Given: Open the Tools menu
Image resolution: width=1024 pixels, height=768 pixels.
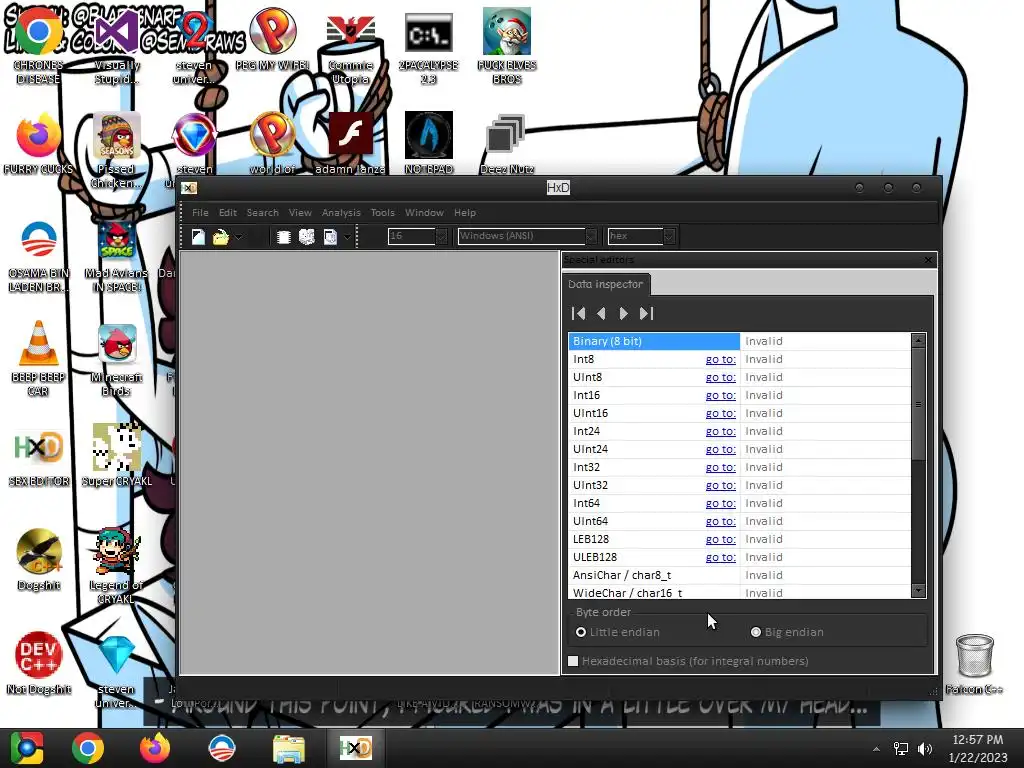Looking at the screenshot, I should point(383,212).
